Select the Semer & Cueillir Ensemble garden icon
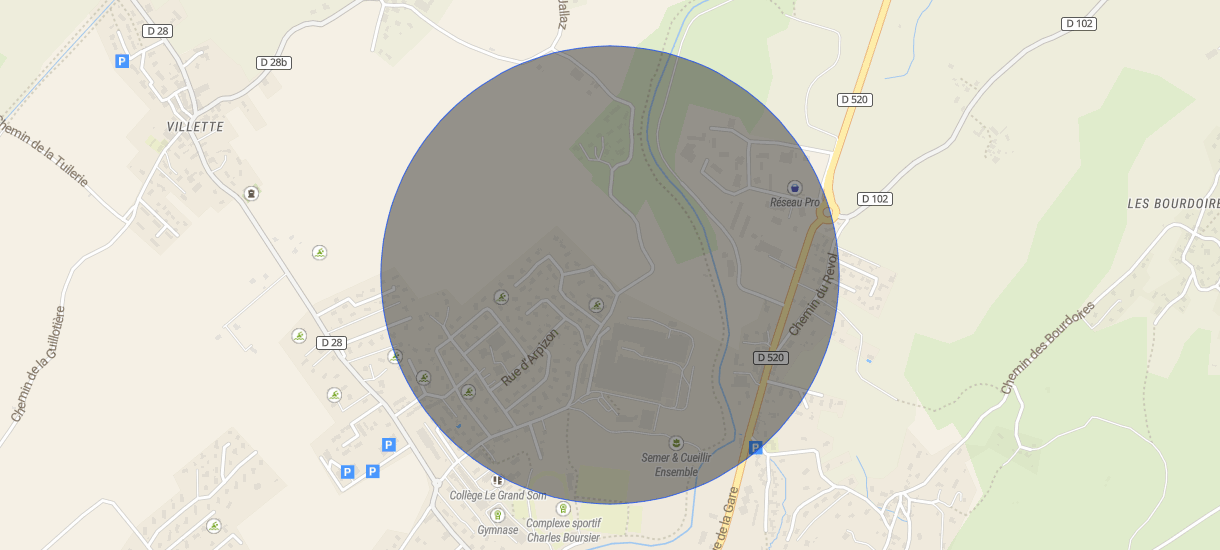The width and height of the screenshot is (1220, 550). point(676,442)
